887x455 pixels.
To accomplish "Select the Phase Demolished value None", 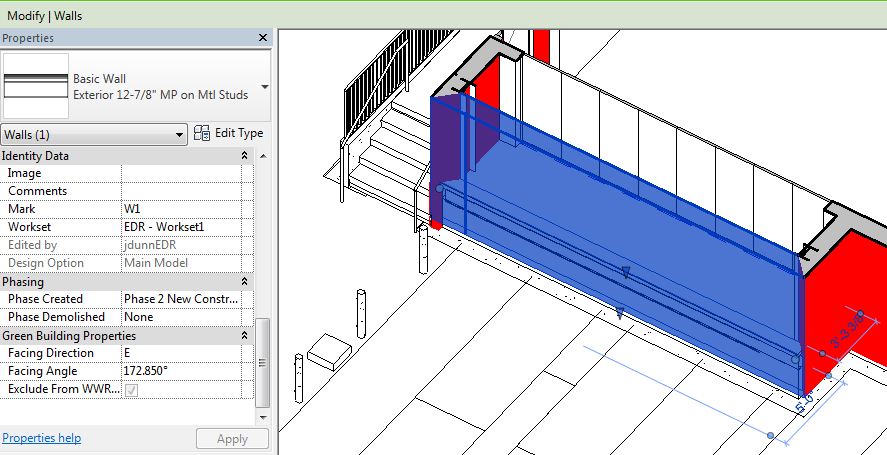I will tap(181, 317).
